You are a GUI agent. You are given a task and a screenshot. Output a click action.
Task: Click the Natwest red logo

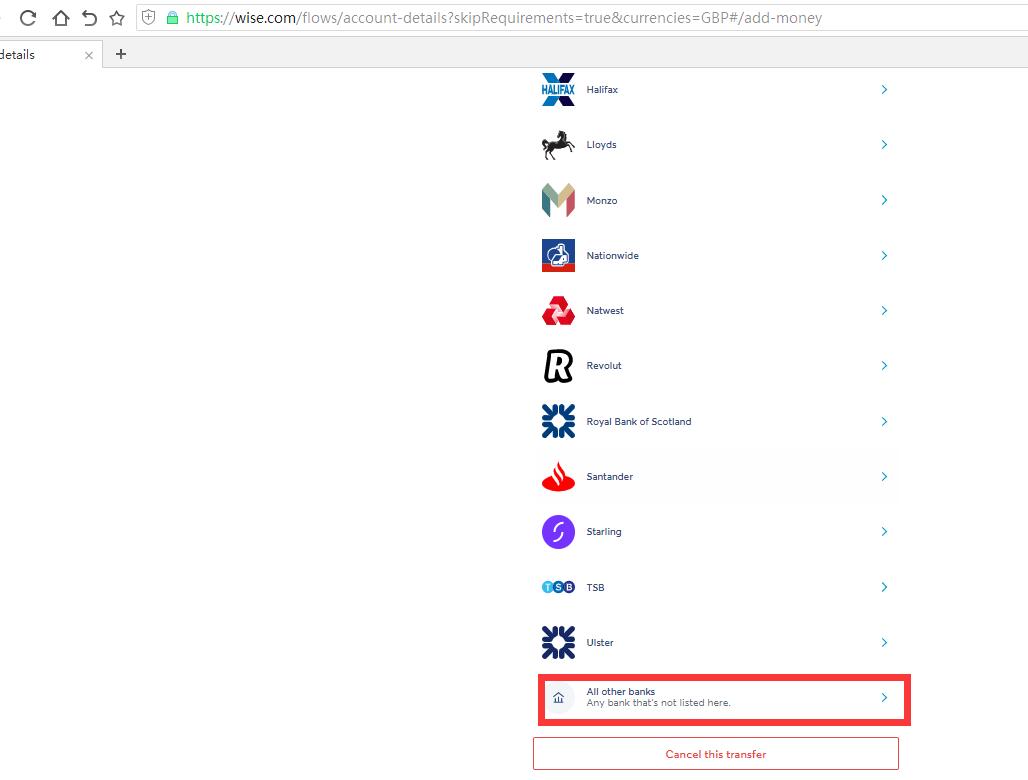[558, 311]
